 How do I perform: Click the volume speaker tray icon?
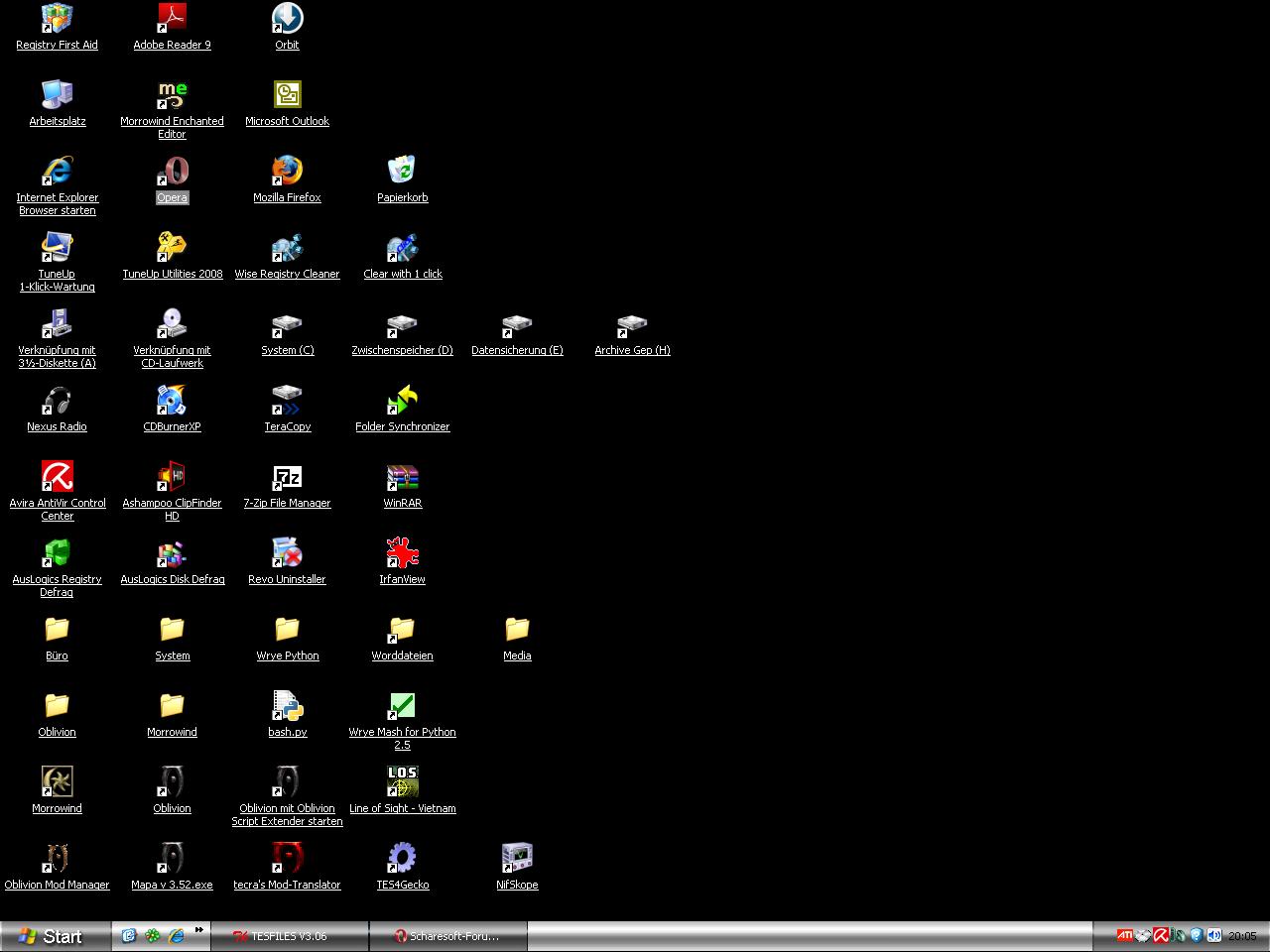pyautogui.click(x=1212, y=935)
